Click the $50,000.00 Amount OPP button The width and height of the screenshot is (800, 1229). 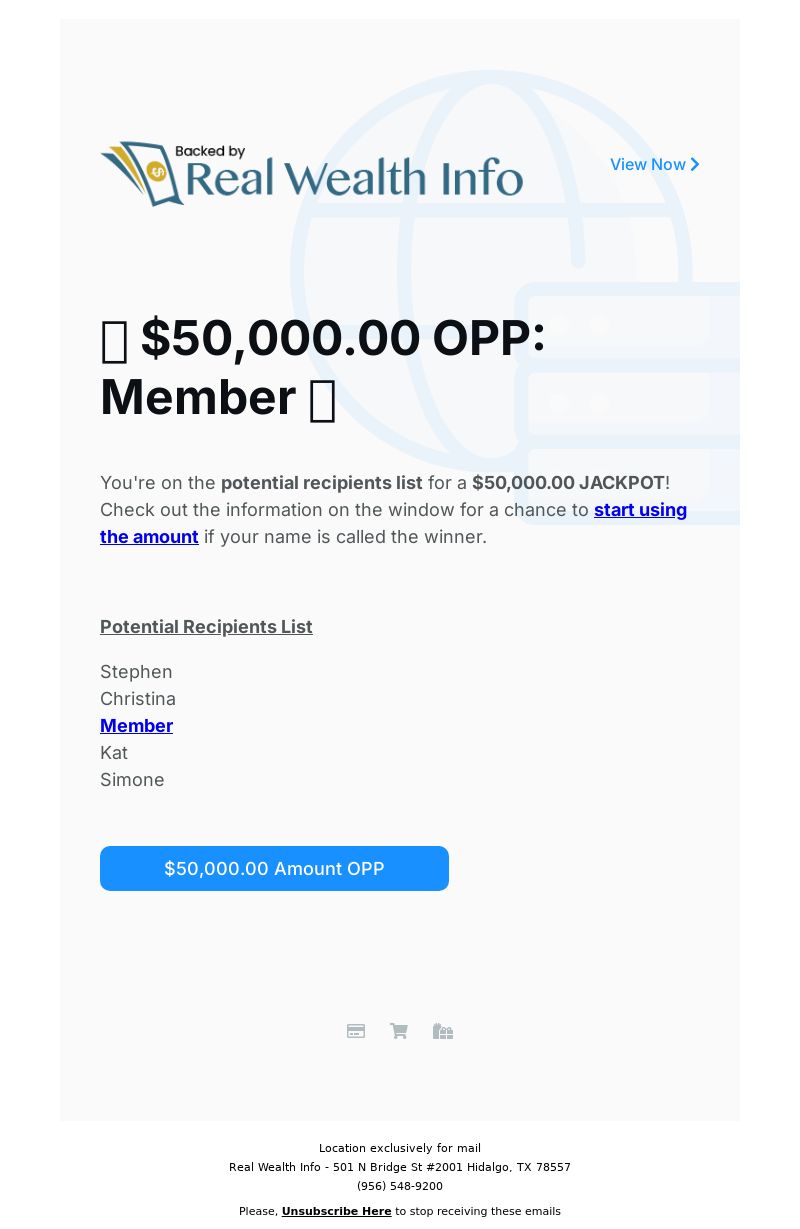[274, 868]
